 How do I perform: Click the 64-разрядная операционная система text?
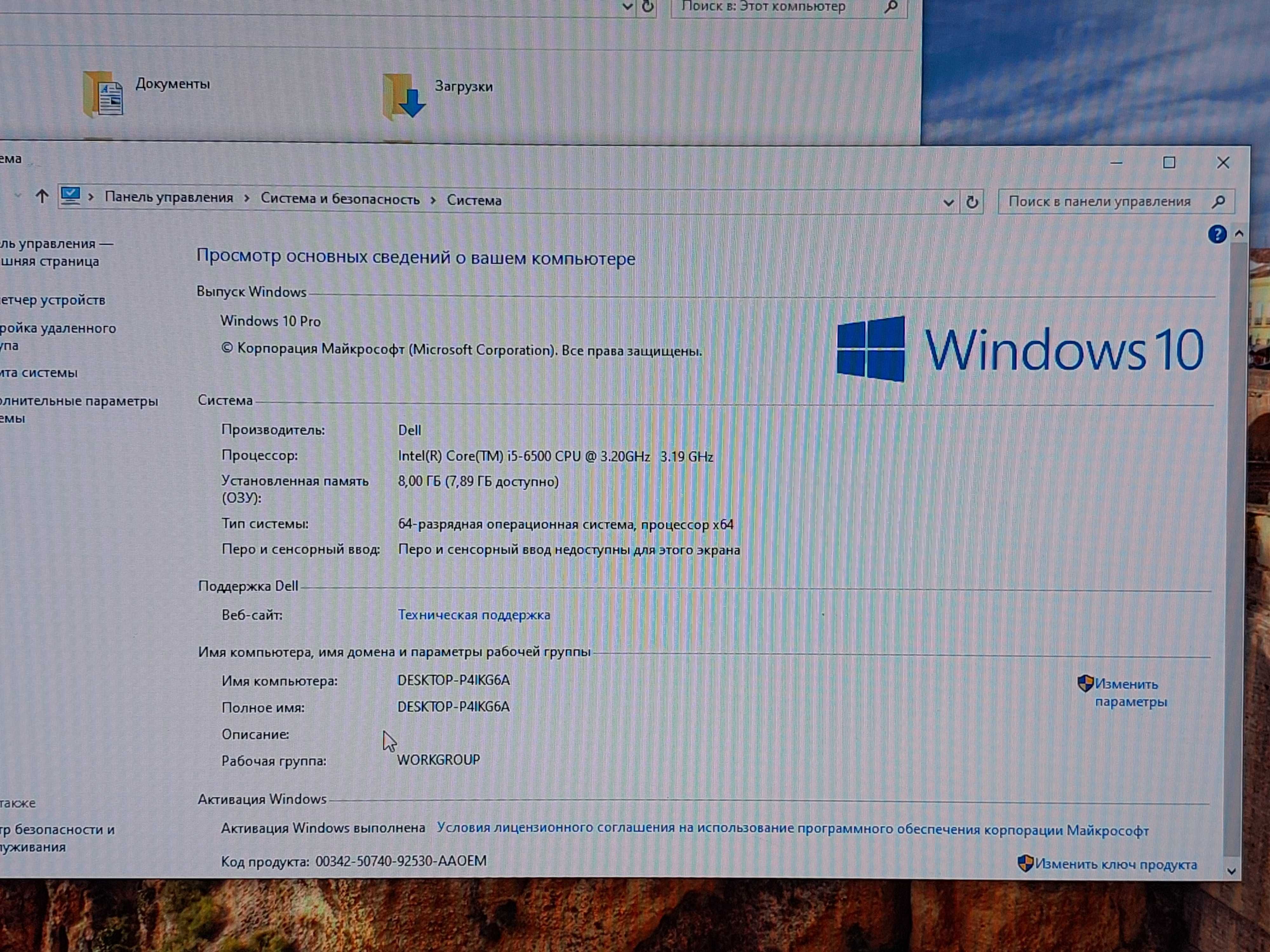[565, 525]
